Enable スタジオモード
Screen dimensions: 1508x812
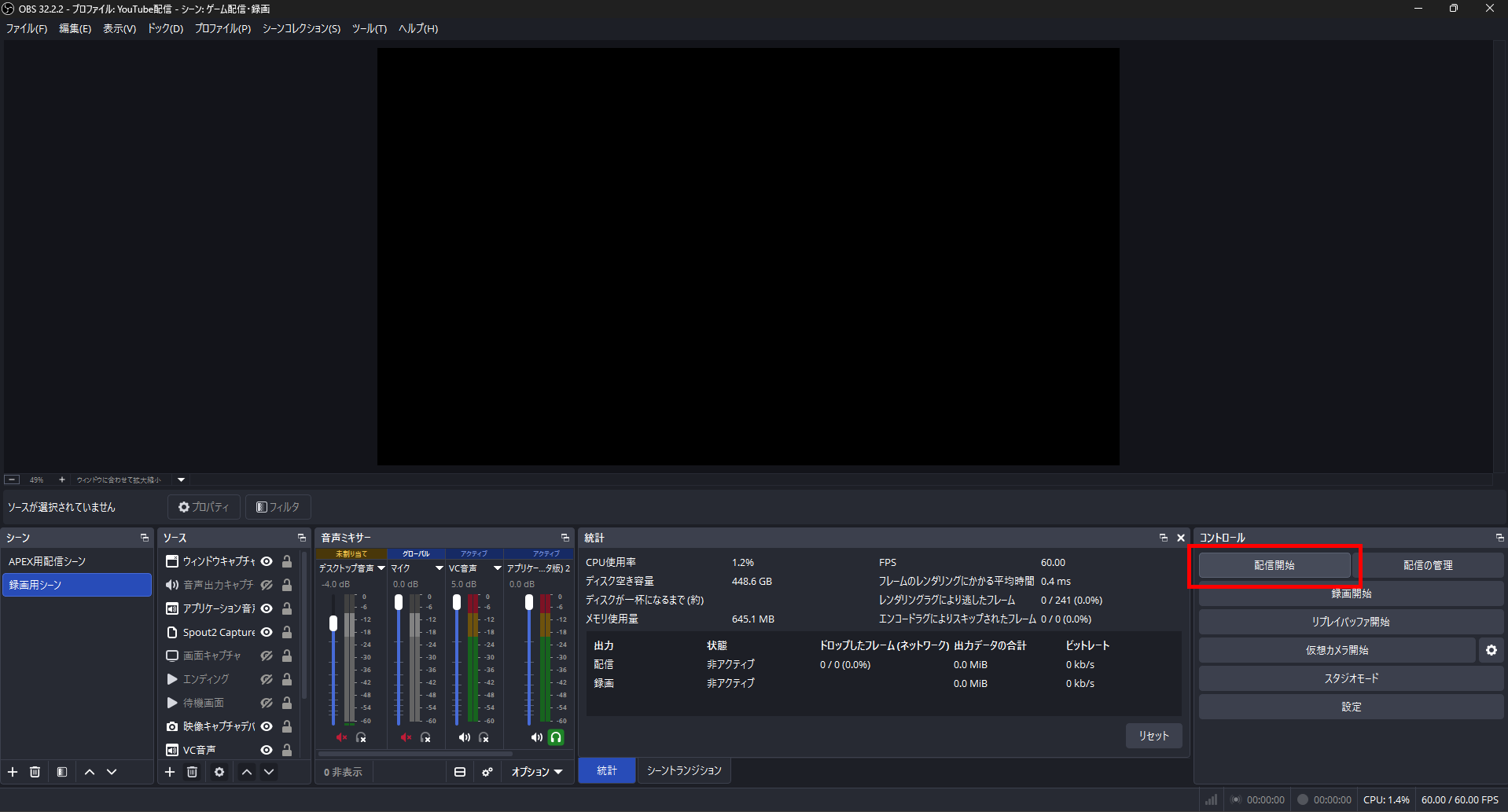[x=1352, y=678]
